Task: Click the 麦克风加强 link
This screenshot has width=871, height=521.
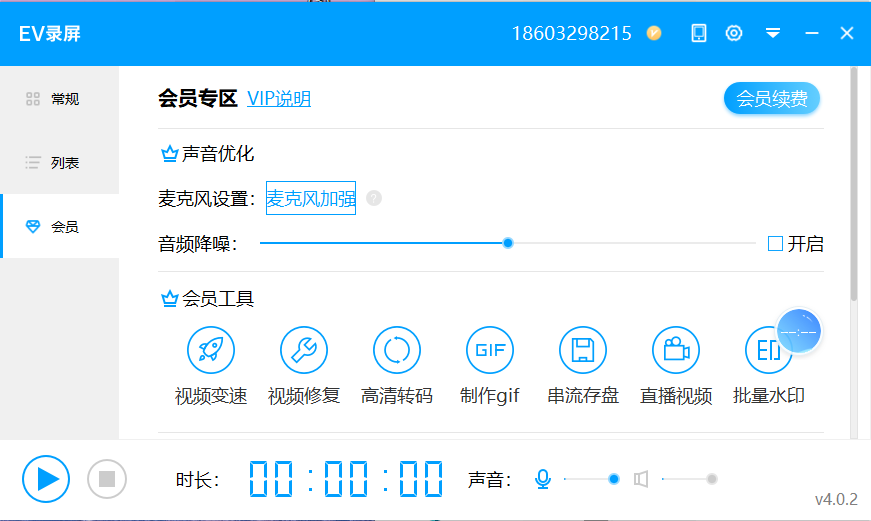Action: [x=311, y=198]
